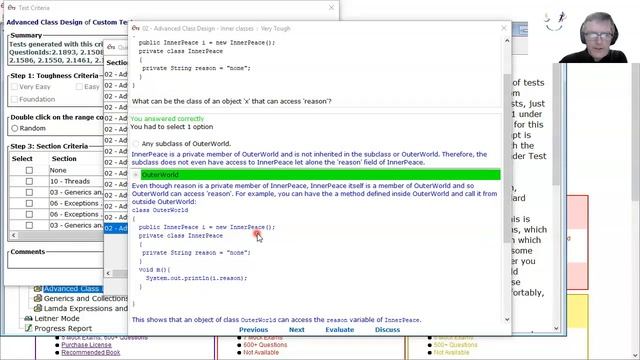Viewport: 640px width, 360px height.
Task: Click the Lamda Expressions test icon
Action: (x=38, y=309)
